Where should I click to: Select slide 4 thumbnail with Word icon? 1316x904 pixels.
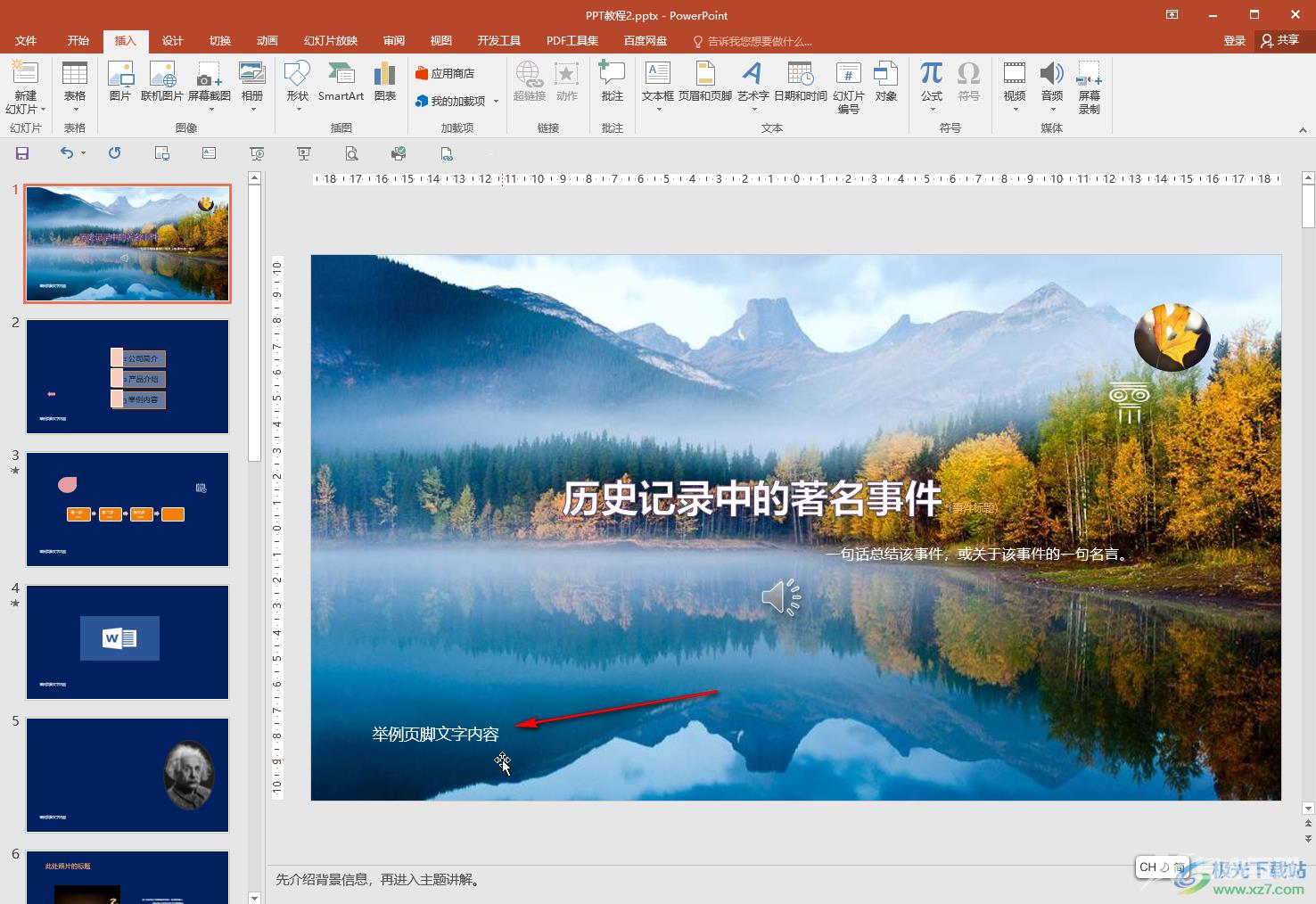(127, 642)
